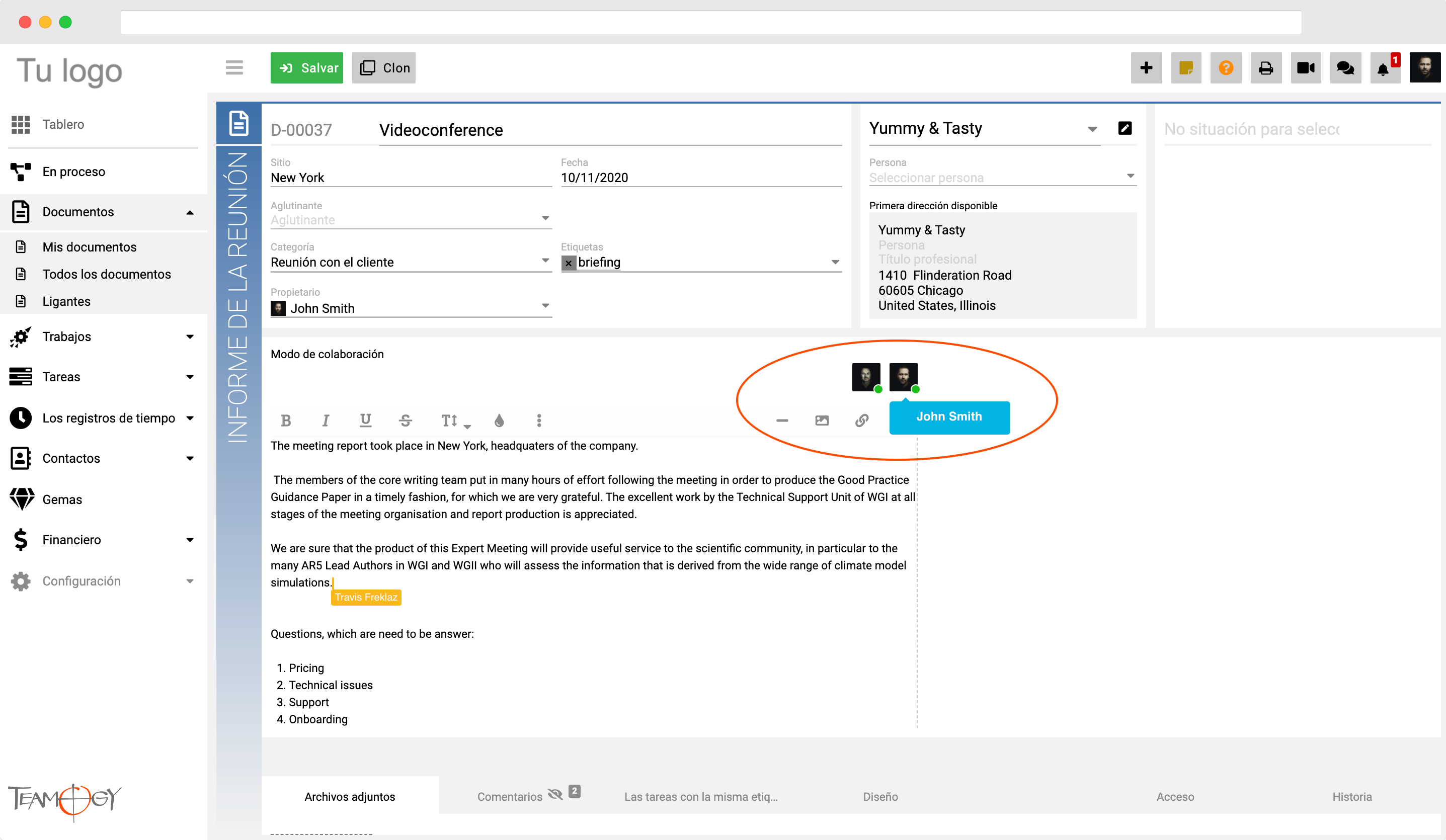1446x840 pixels.
Task: Click the Salvar button
Action: click(x=307, y=68)
